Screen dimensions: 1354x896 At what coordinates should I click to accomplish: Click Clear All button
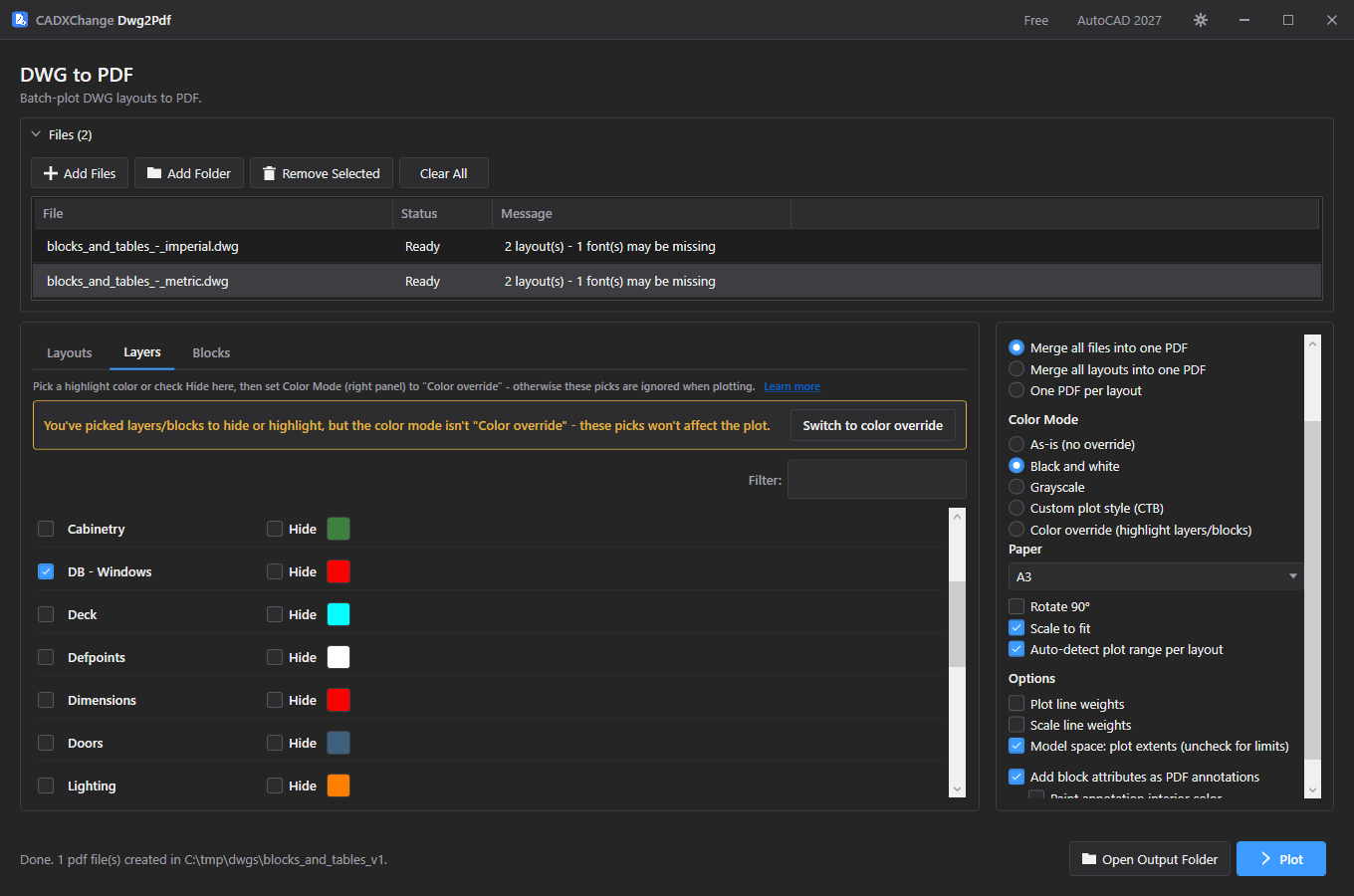(444, 173)
